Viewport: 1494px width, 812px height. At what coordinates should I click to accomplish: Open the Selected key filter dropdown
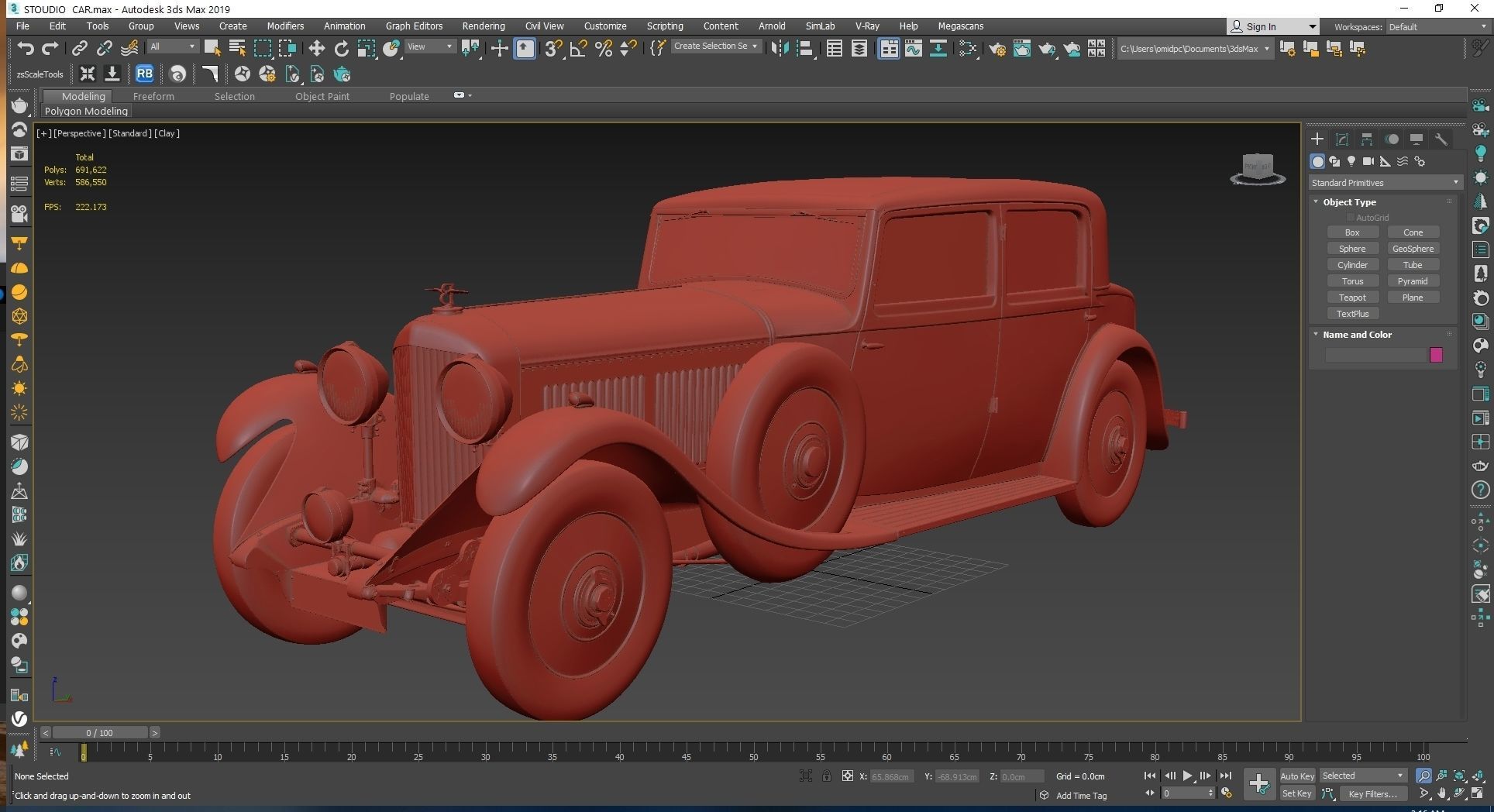1363,776
